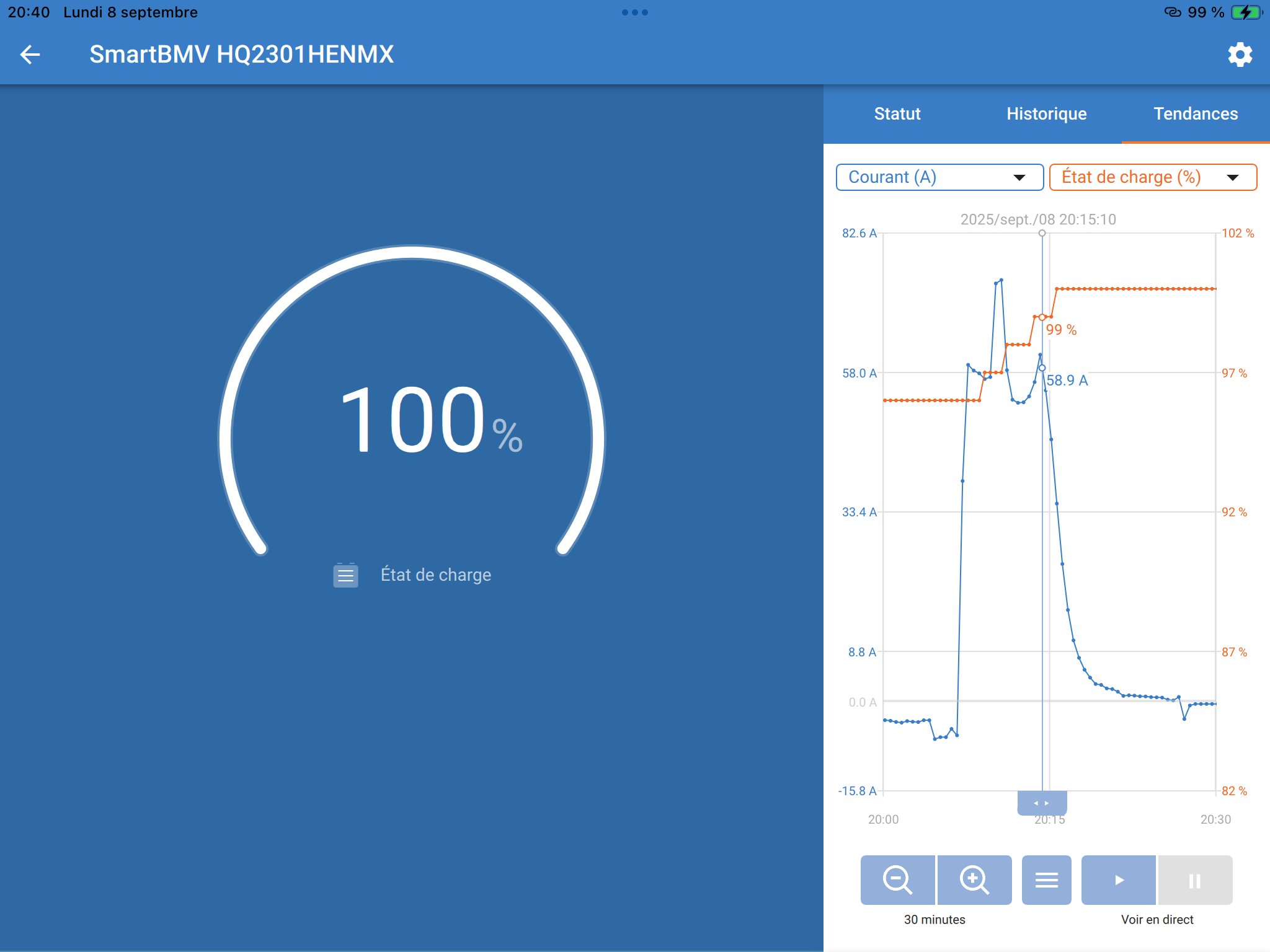Zoom in the trends graph
This screenshot has width=1270, height=952.
tap(974, 879)
